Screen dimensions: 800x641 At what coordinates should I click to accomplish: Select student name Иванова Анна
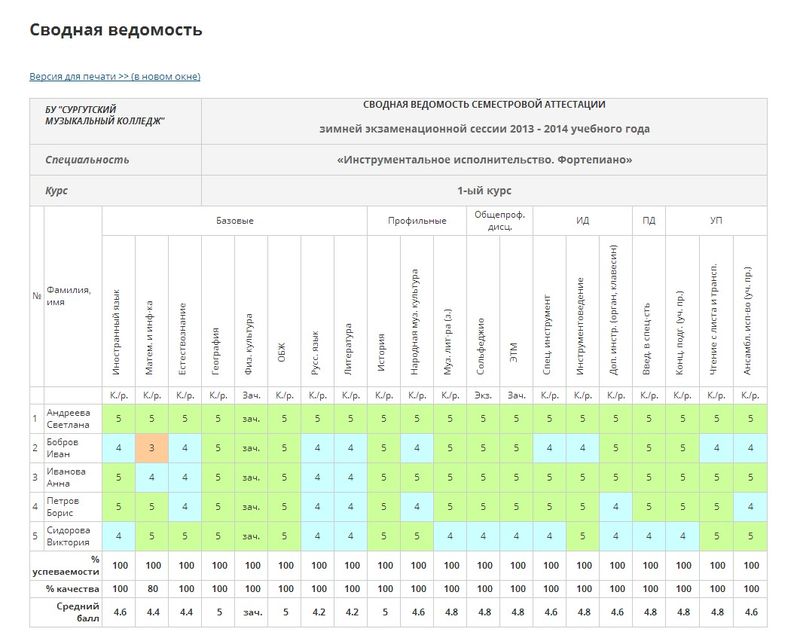point(66,477)
